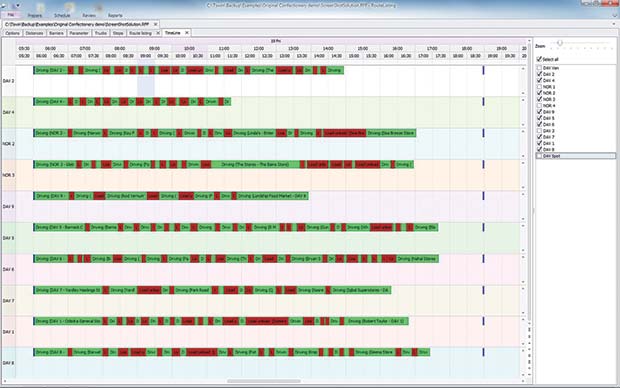
Task: Close the ScreenShotSolution.RPF document tab
Action: (x=155, y=24)
